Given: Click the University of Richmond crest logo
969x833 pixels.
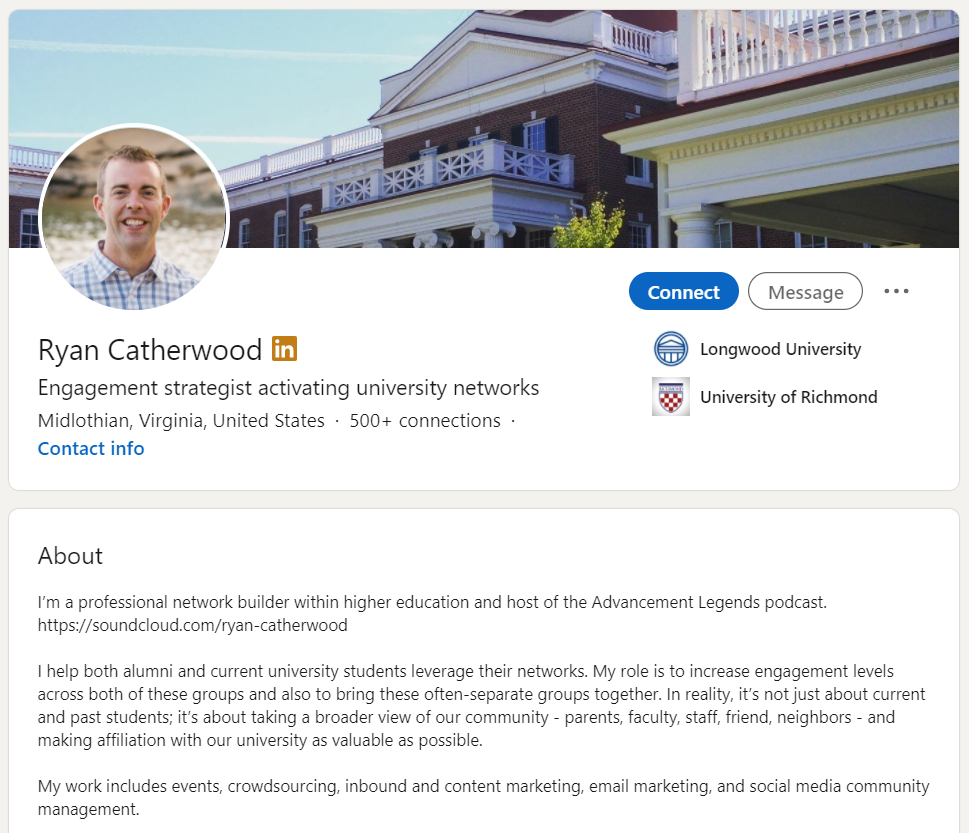Looking at the screenshot, I should coord(671,396).
